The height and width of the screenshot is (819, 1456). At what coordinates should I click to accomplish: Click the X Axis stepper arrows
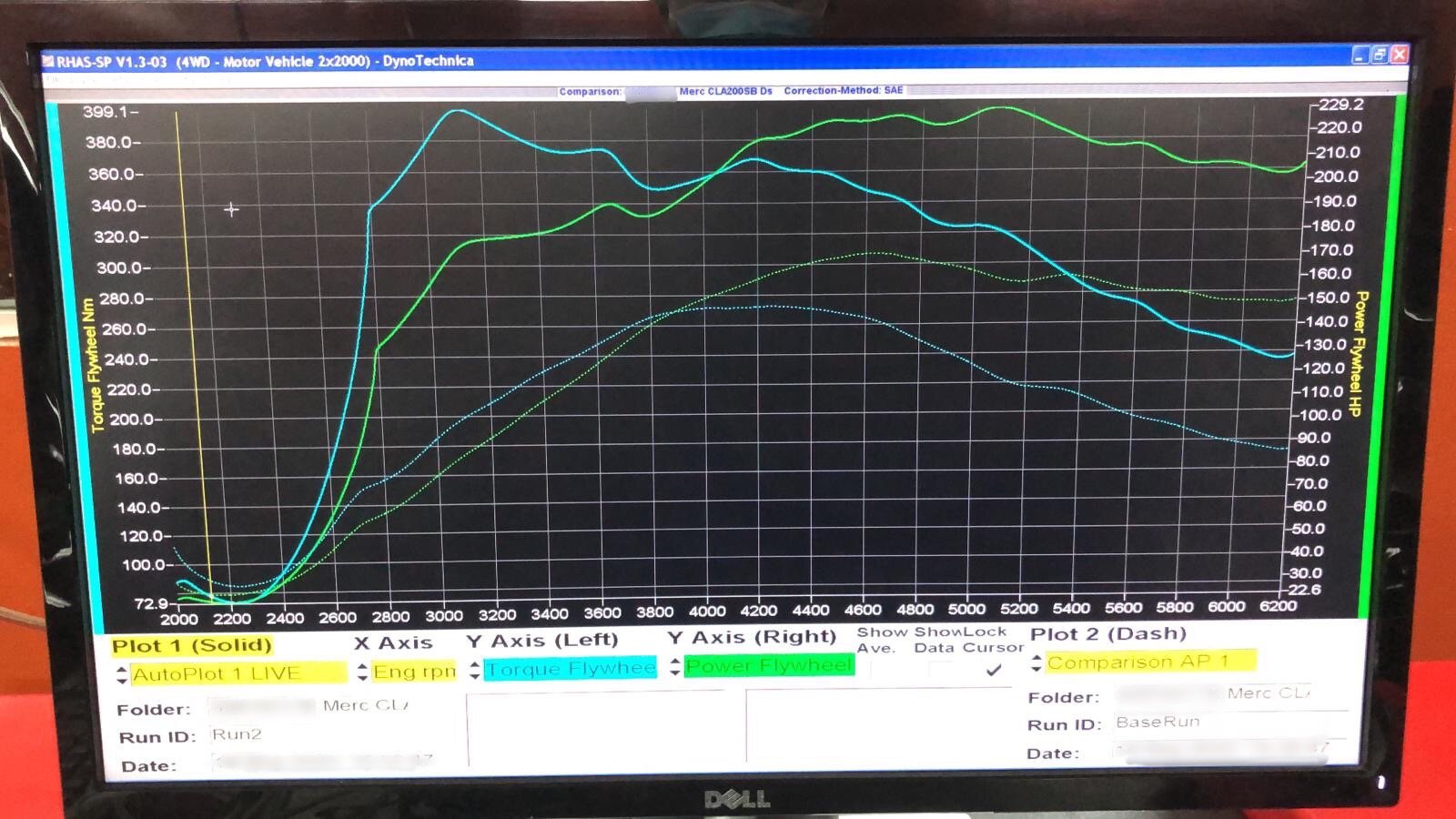362,672
